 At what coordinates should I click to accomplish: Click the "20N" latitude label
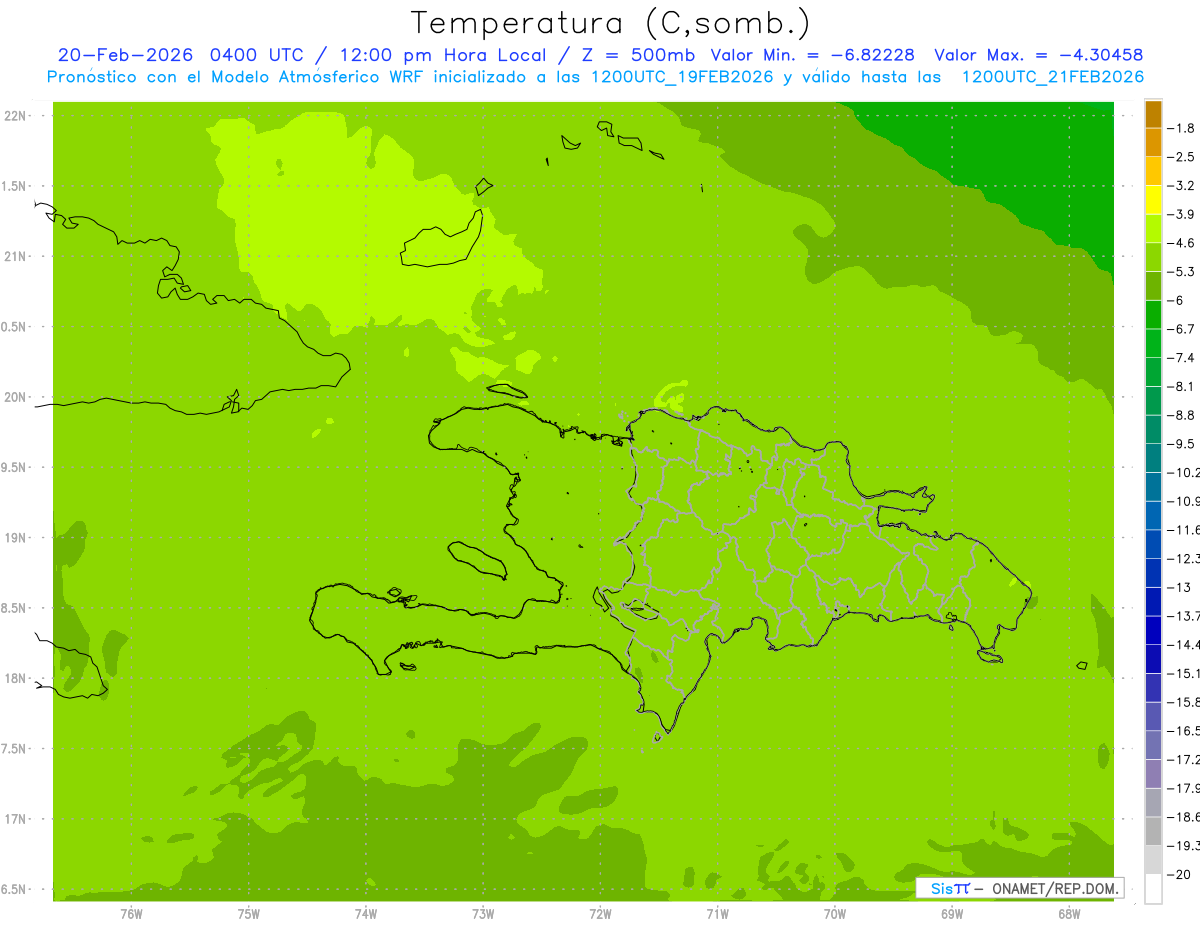point(16,397)
